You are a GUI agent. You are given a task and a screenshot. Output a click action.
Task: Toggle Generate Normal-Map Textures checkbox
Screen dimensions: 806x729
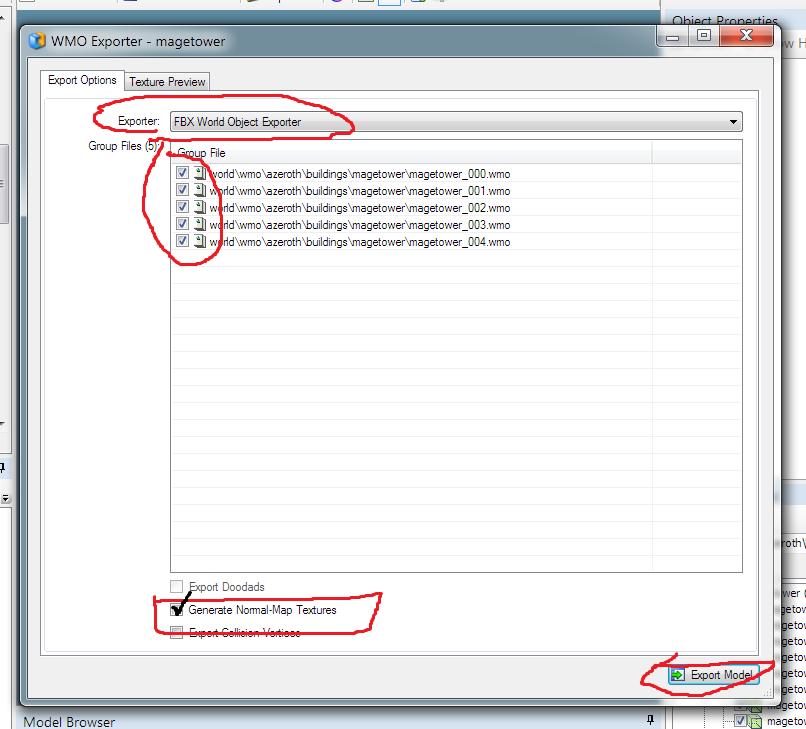click(177, 610)
